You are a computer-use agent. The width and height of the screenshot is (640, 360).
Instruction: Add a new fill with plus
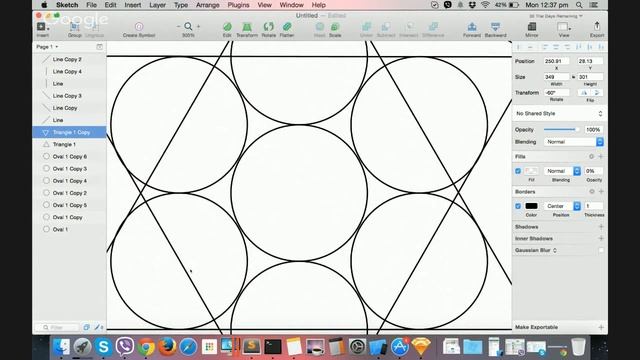tap(601, 156)
